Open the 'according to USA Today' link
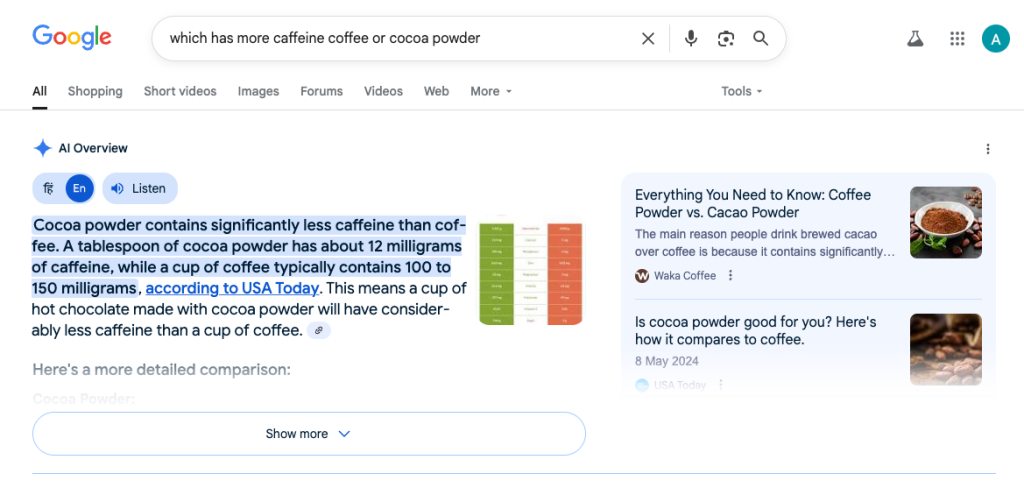This screenshot has height=481, width=1024. [232, 288]
